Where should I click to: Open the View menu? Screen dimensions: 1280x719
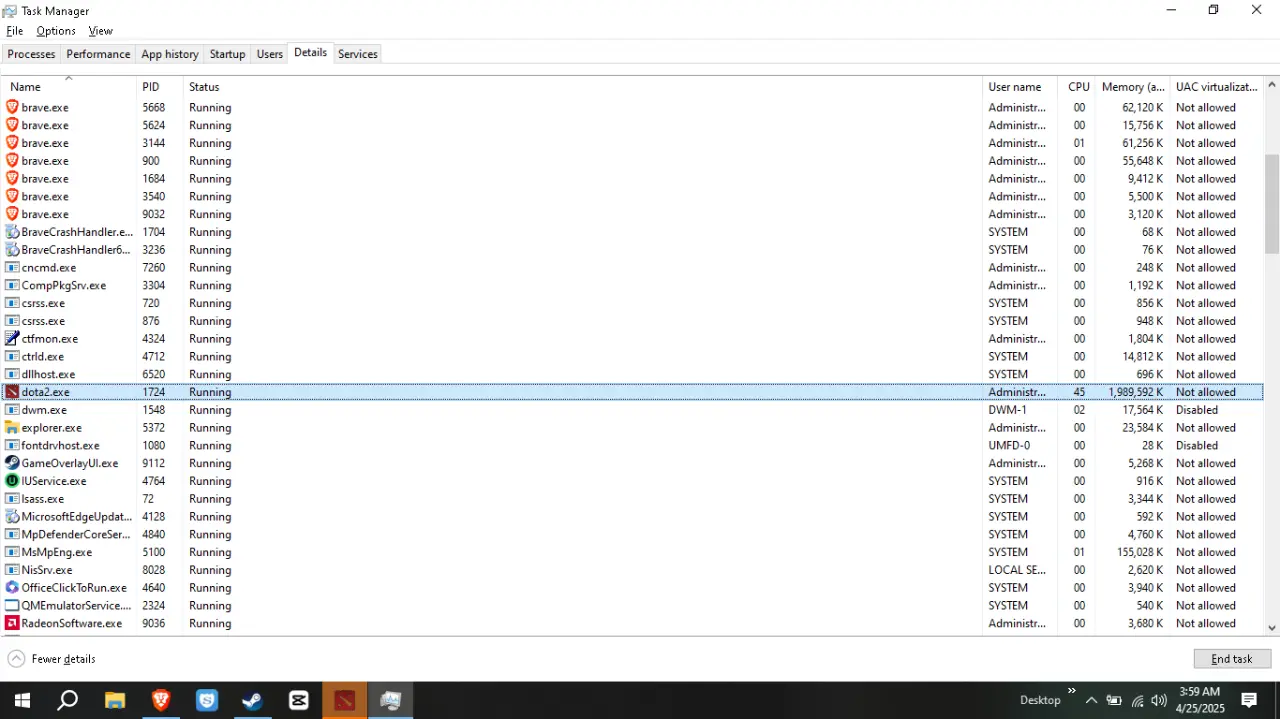point(100,31)
